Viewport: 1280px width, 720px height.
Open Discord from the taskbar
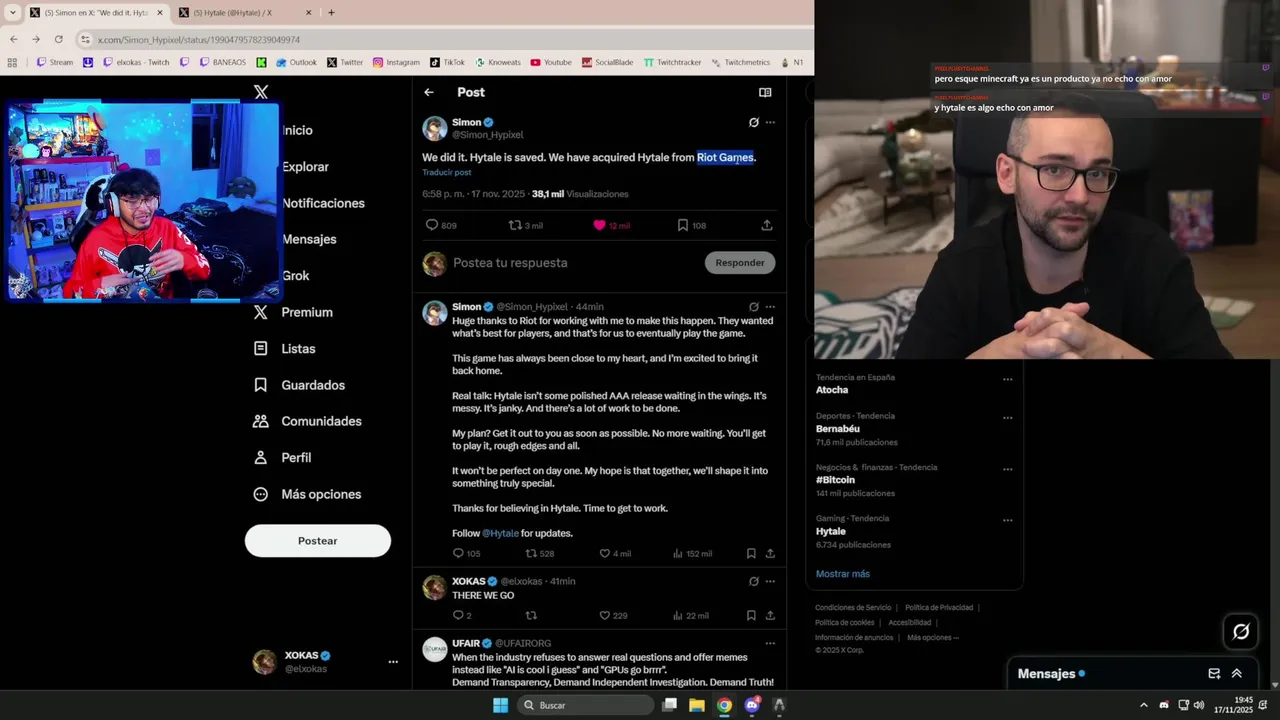[752, 705]
